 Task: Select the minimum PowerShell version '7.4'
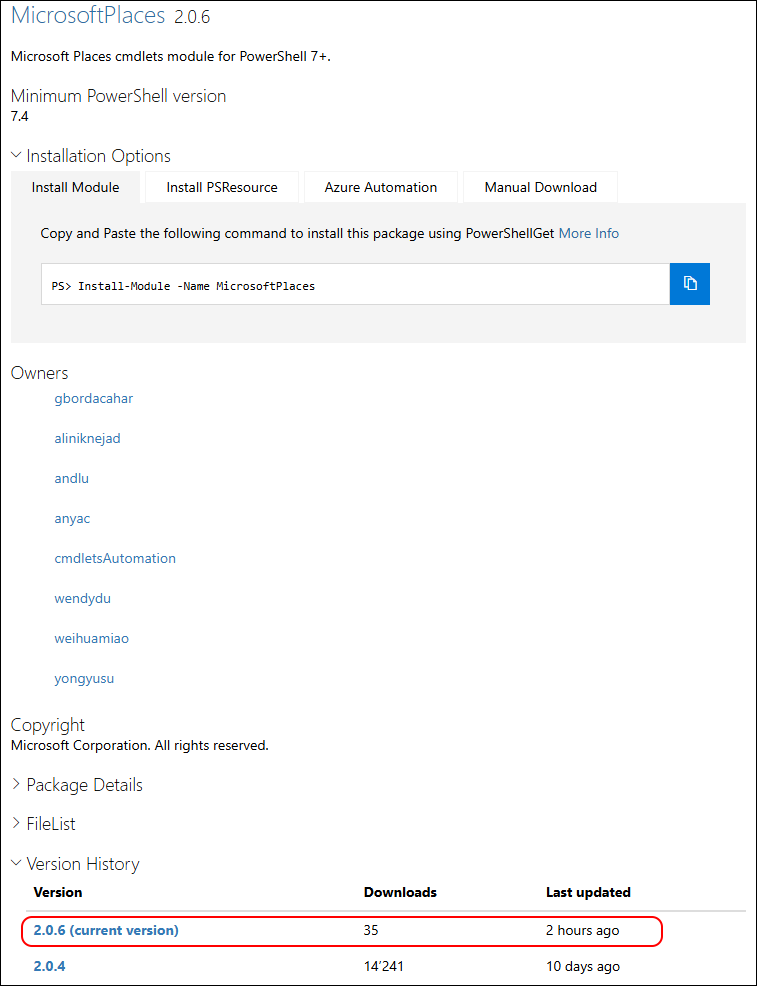point(20,116)
